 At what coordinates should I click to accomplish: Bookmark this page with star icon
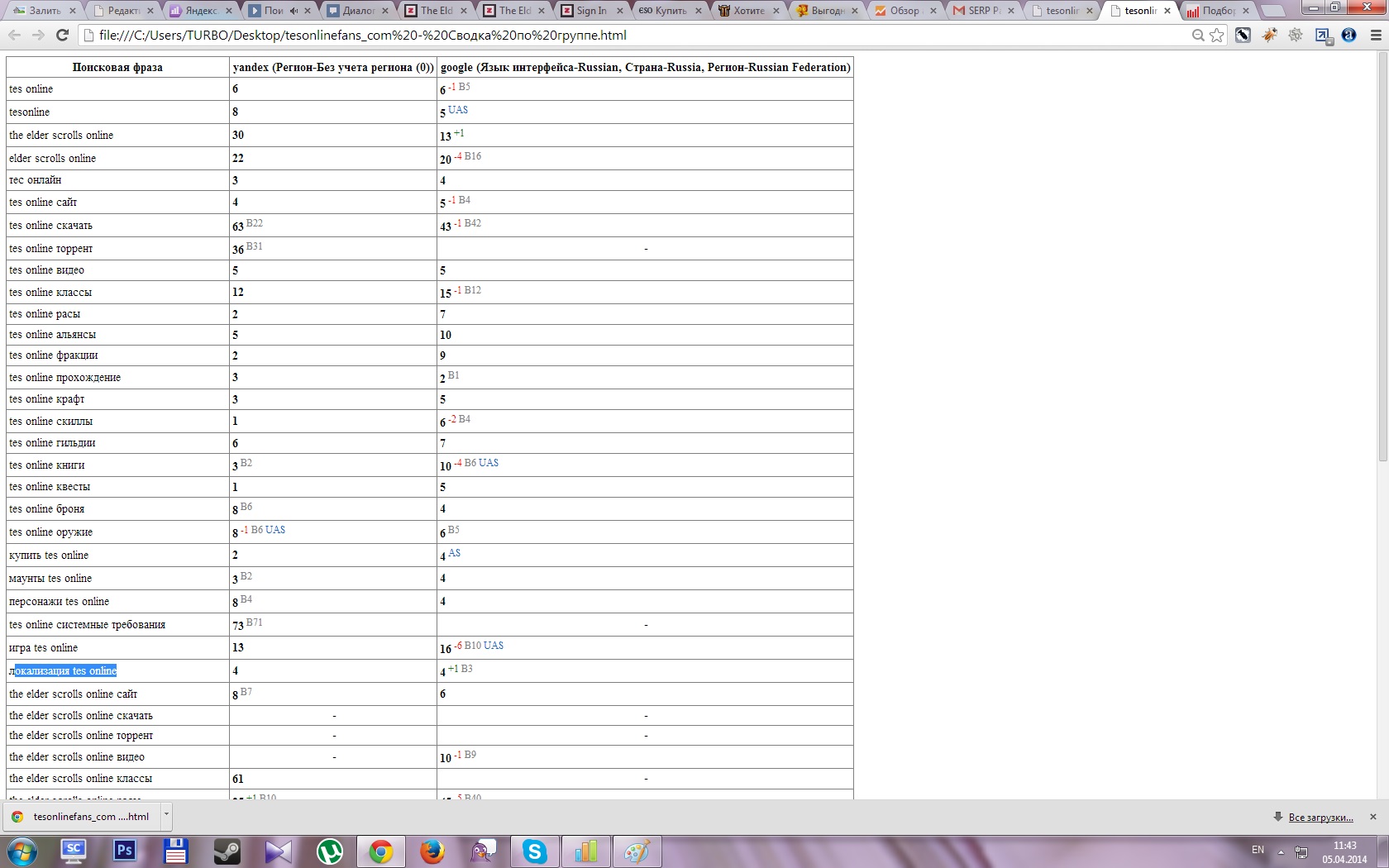[x=1217, y=35]
